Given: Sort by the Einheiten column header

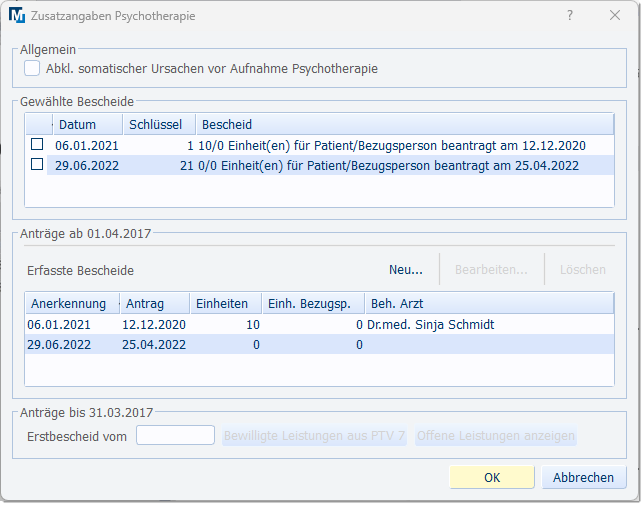Looking at the screenshot, I should 226,304.
